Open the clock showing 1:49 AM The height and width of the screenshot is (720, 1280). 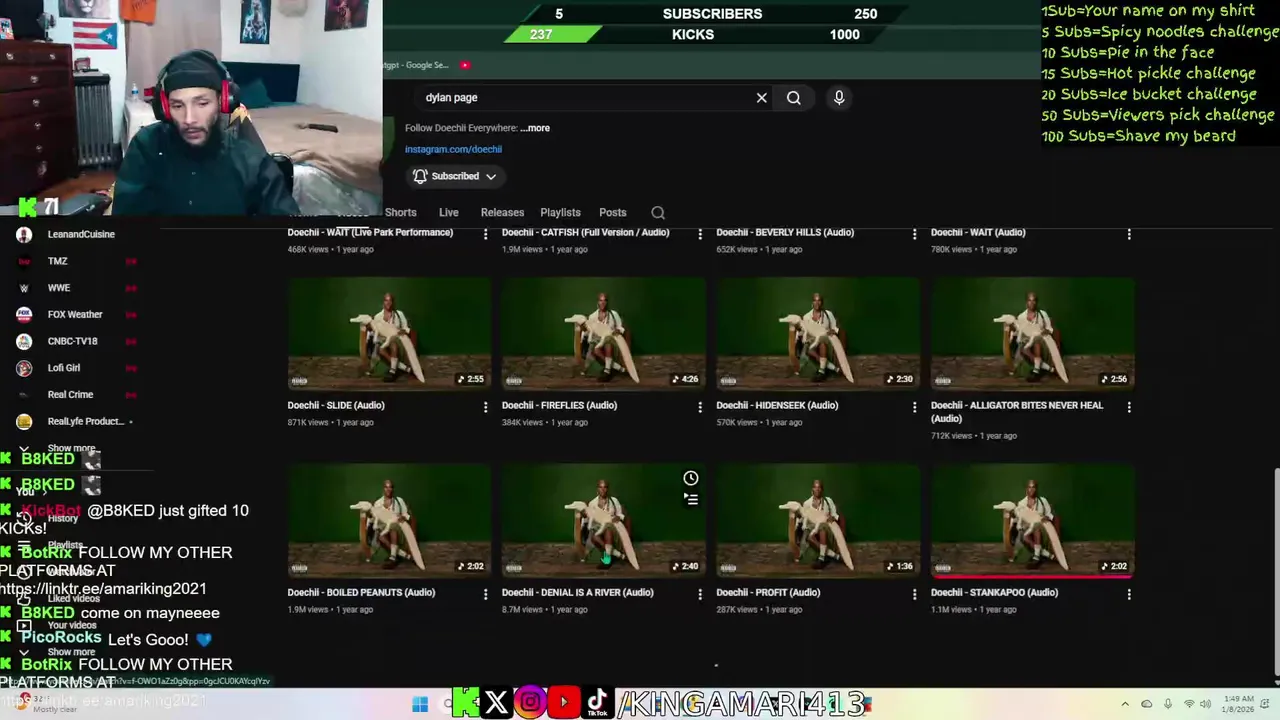point(1239,704)
